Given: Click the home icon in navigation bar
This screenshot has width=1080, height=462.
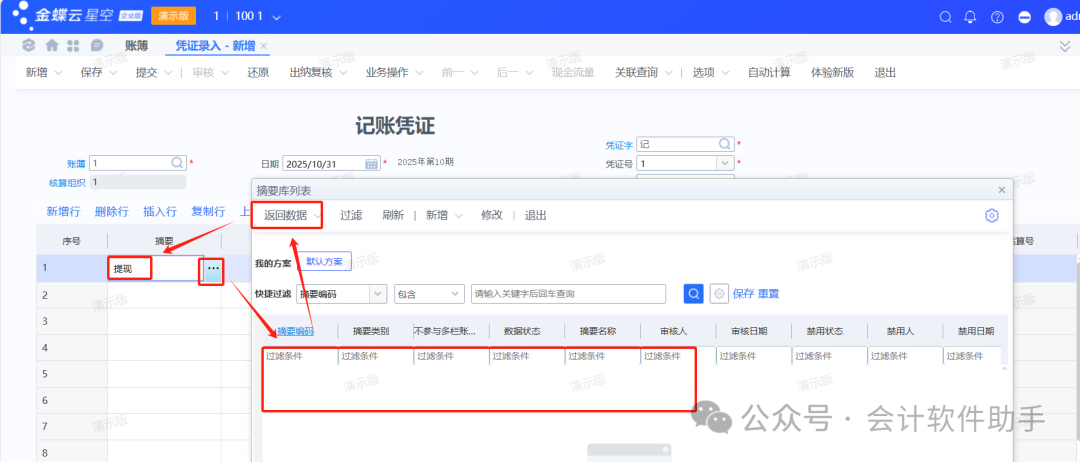Looking at the screenshot, I should pos(51,46).
